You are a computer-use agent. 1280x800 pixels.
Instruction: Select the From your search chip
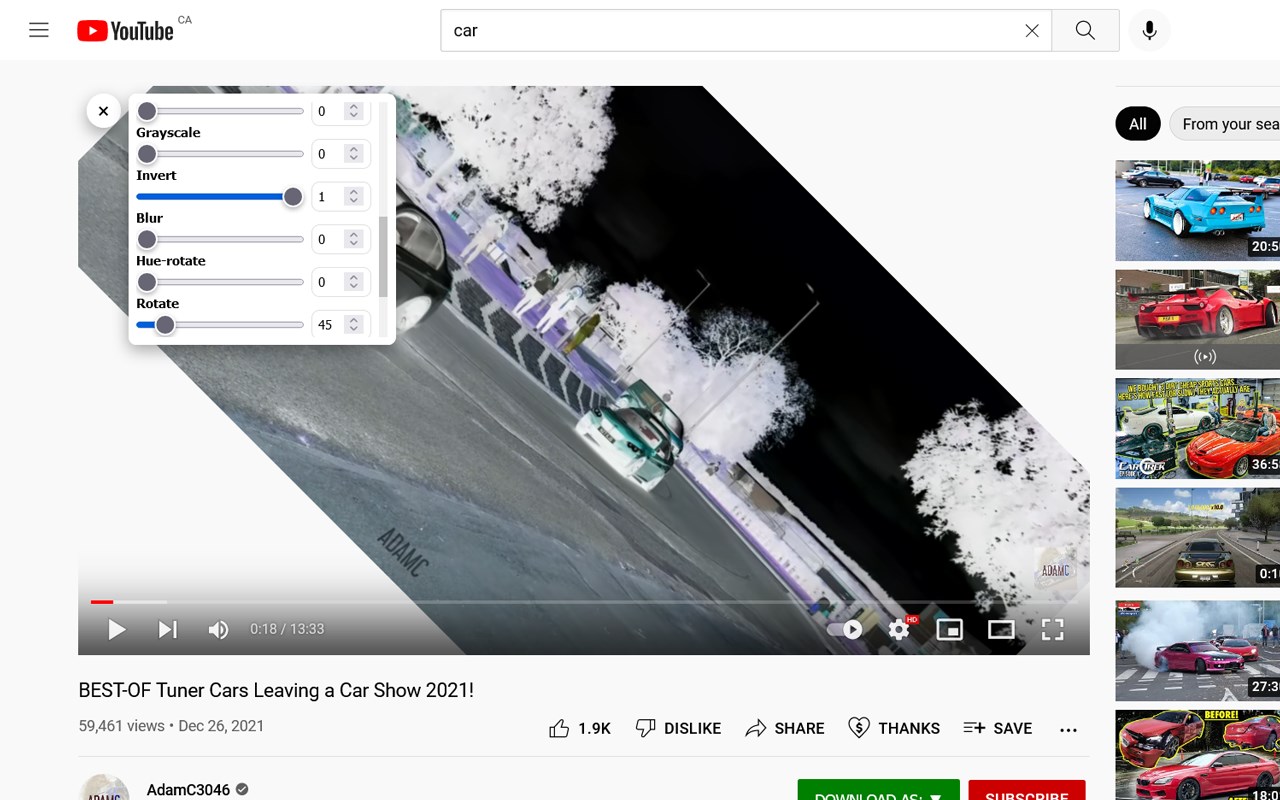tap(1225, 124)
